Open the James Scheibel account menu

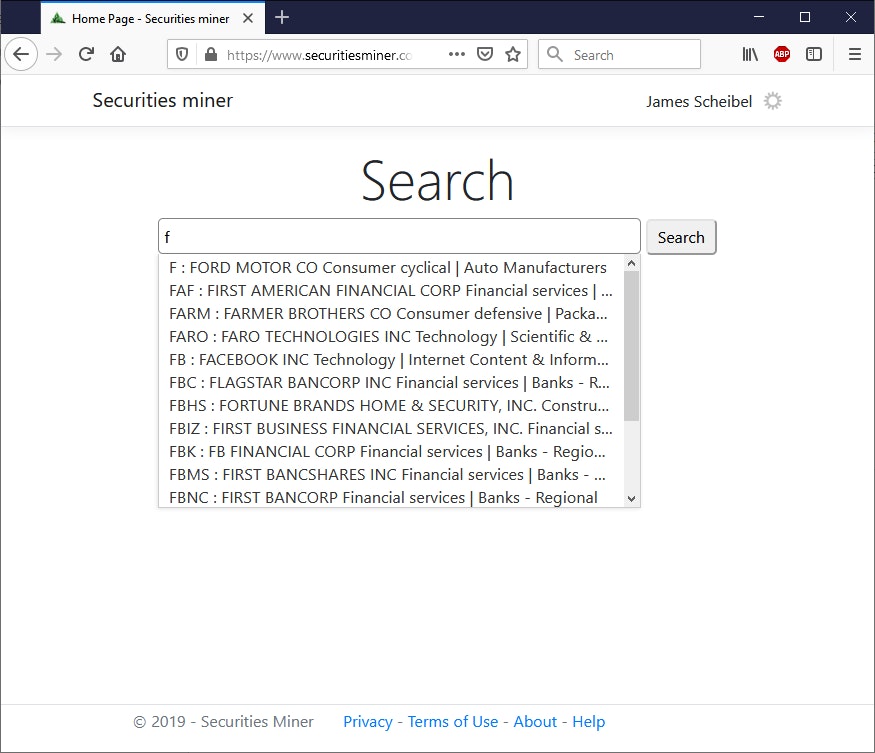coord(699,101)
